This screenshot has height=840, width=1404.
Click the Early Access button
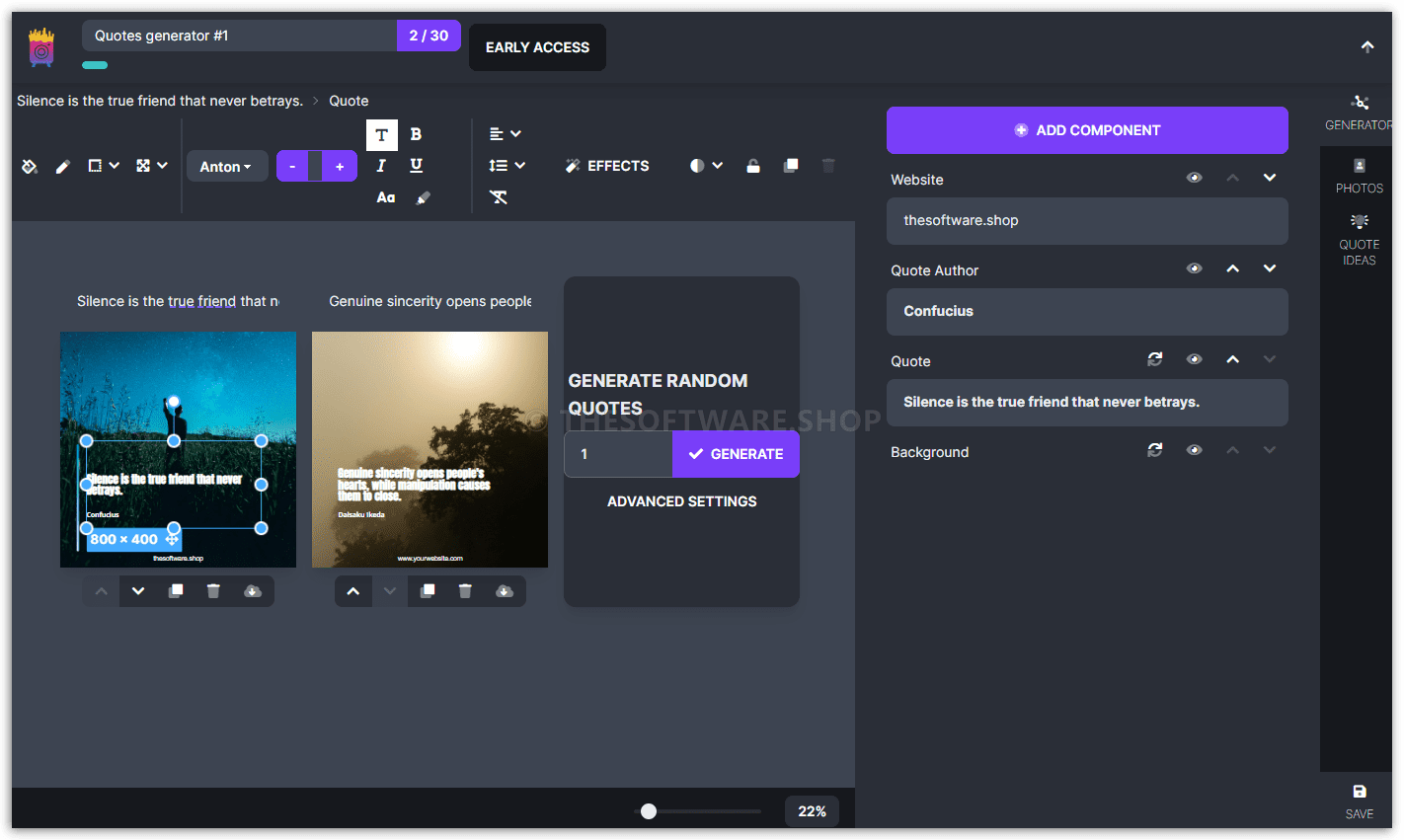click(x=537, y=47)
